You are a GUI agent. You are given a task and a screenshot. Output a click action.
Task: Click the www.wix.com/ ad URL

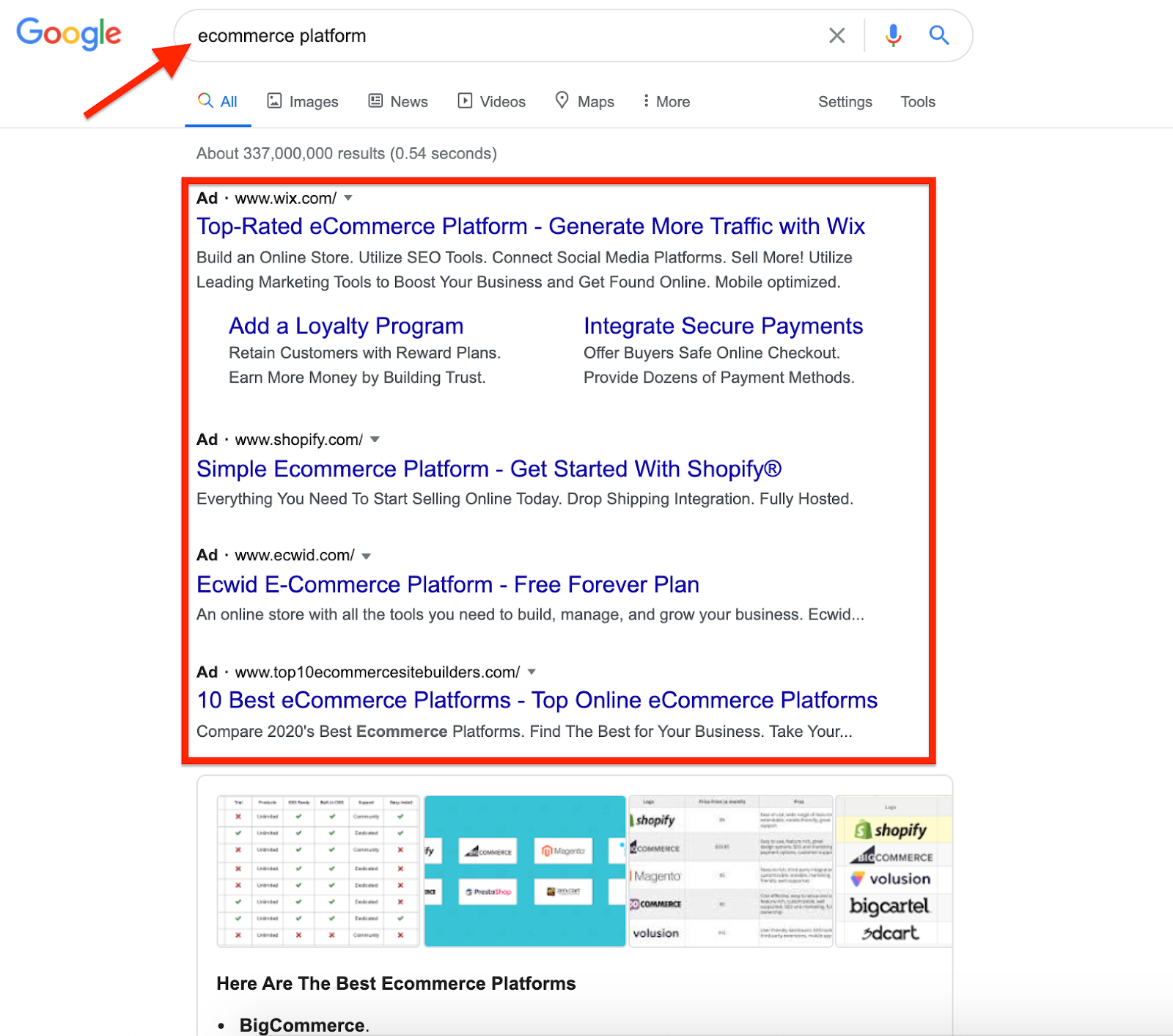pos(286,198)
